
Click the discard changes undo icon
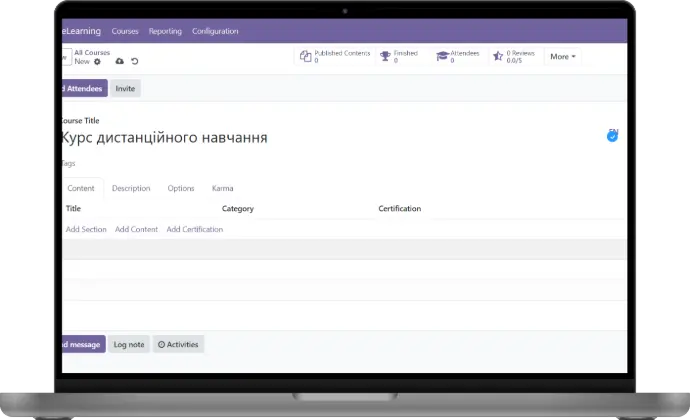click(x=135, y=62)
